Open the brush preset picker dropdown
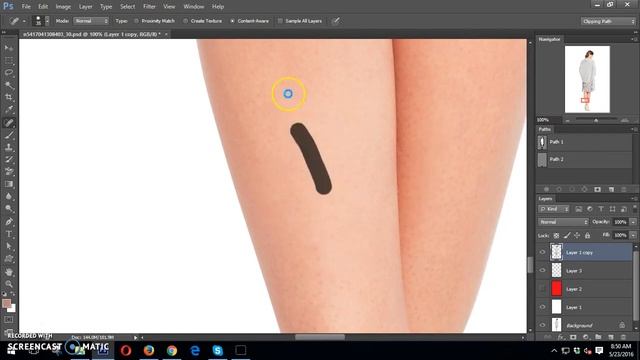Viewport: 640px width, 360px height. click(x=47, y=21)
